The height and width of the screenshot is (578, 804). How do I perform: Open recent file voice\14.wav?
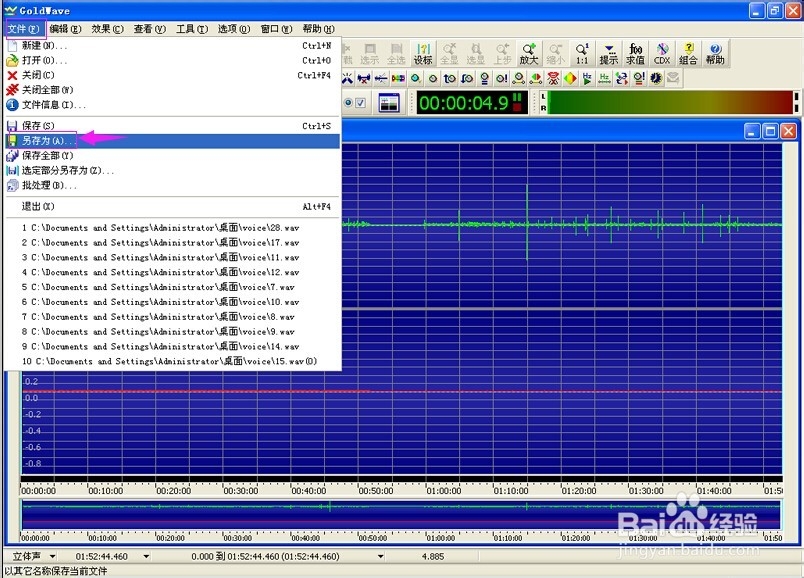[x=173, y=347]
